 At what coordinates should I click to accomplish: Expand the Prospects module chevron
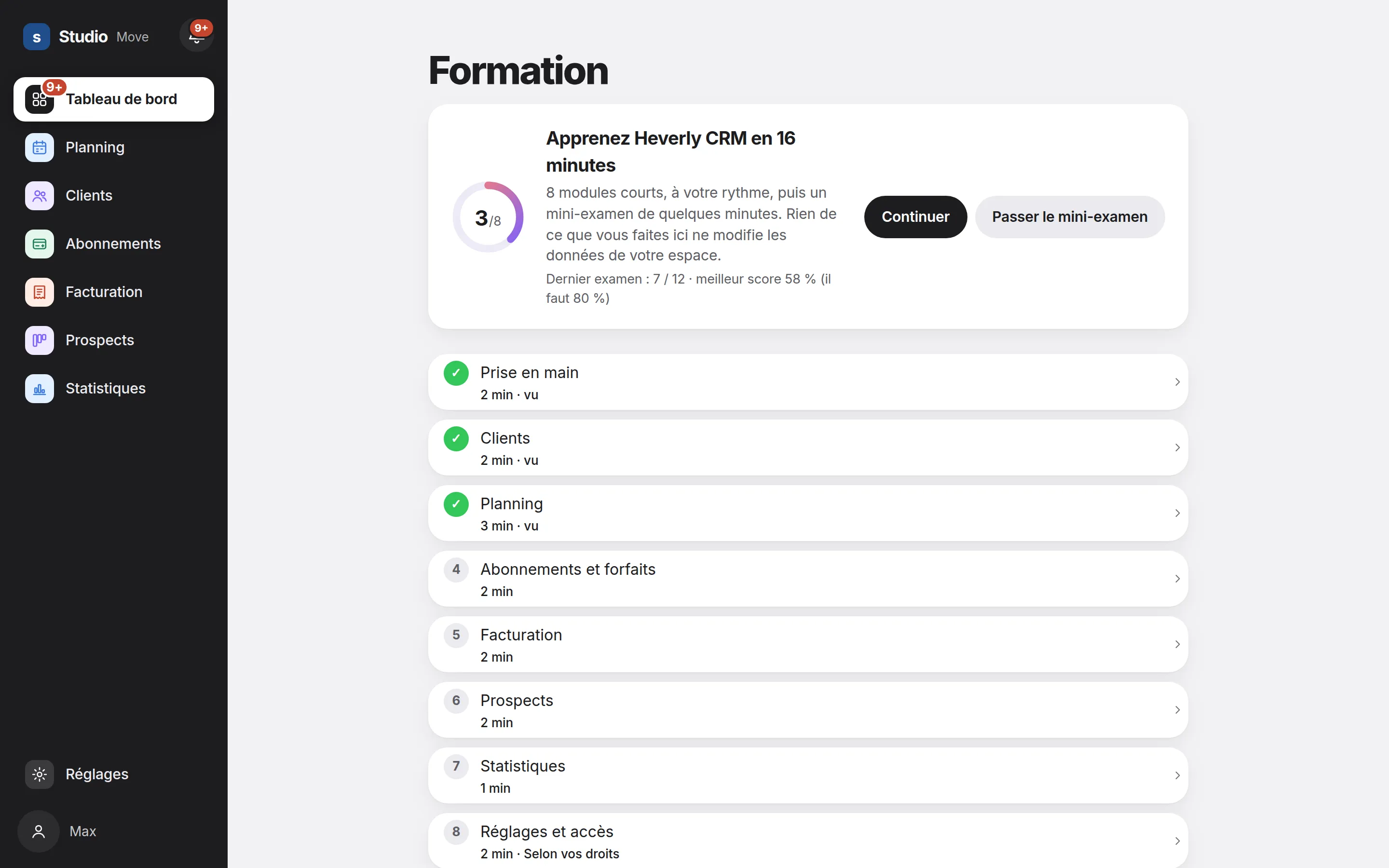pyautogui.click(x=1177, y=709)
